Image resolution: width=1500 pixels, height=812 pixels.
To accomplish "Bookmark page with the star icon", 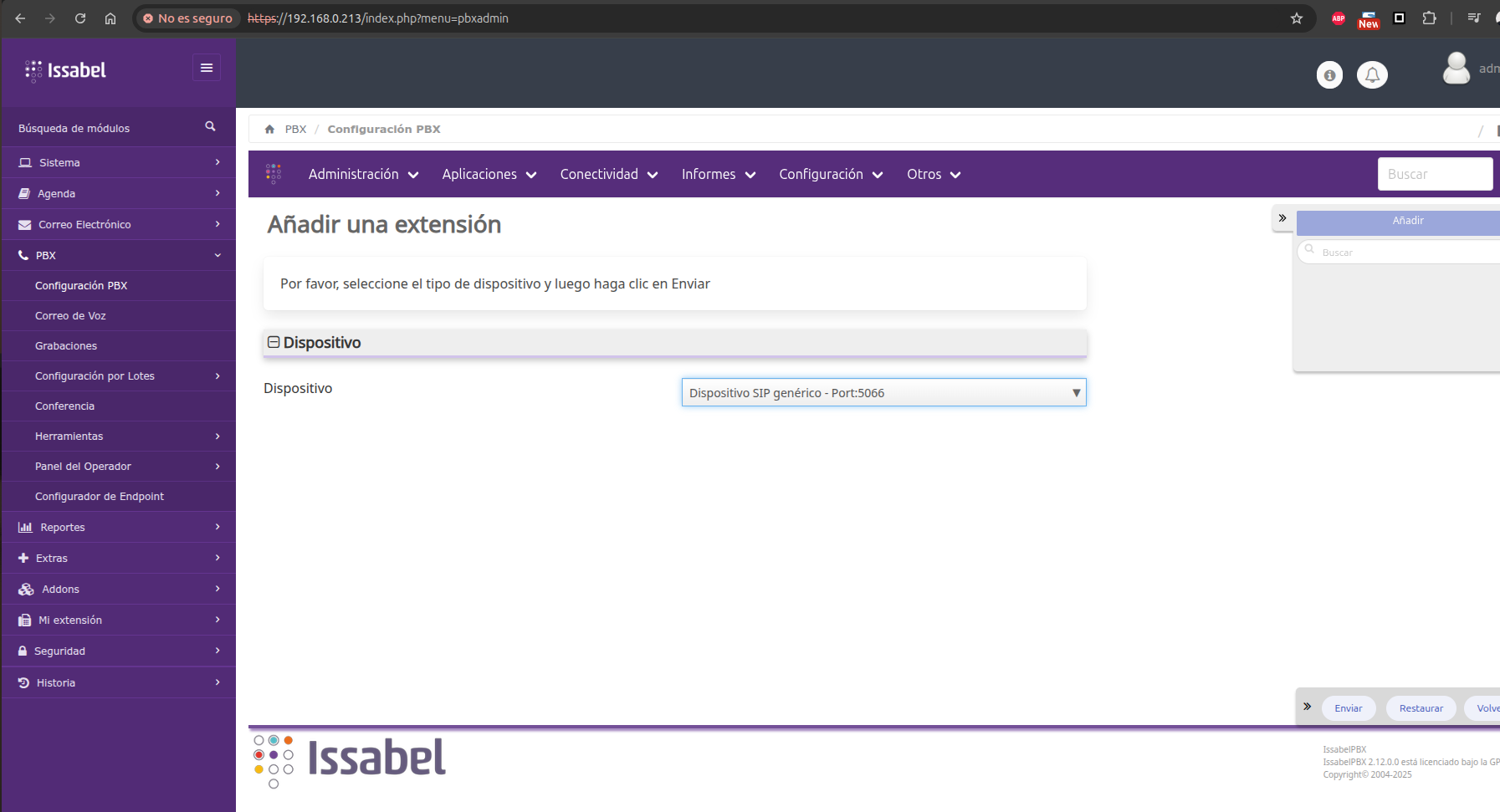I will pos(1296,18).
